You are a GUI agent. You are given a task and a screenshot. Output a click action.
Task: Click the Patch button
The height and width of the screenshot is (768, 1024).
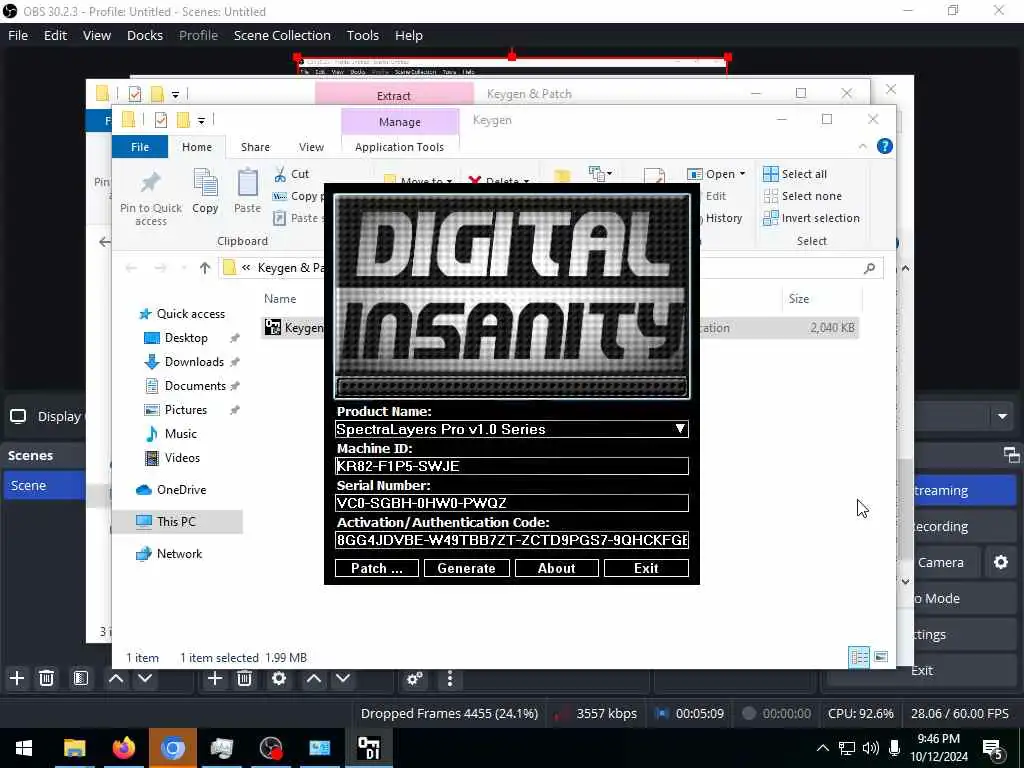377,568
